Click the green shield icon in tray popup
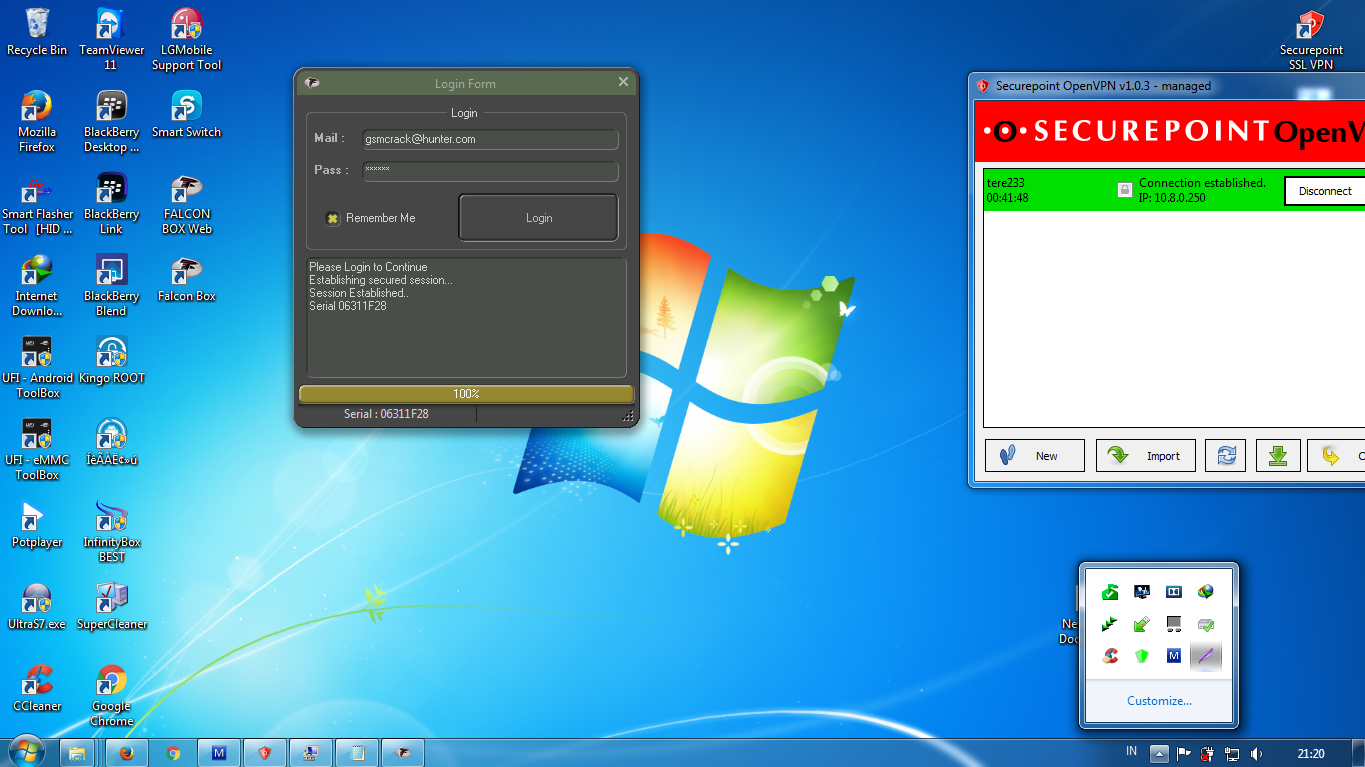Viewport: 1365px width, 767px height. [x=1142, y=656]
